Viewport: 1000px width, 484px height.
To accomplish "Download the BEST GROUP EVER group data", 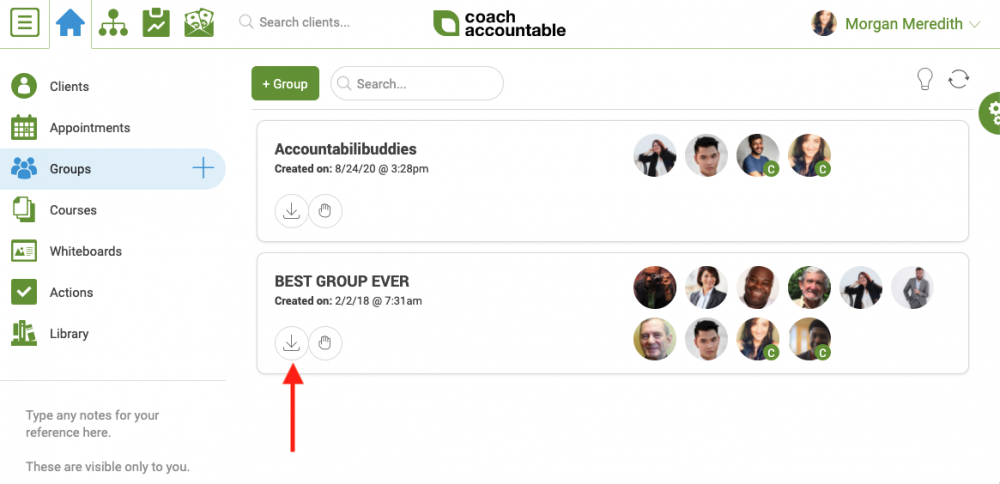I will 291,344.
